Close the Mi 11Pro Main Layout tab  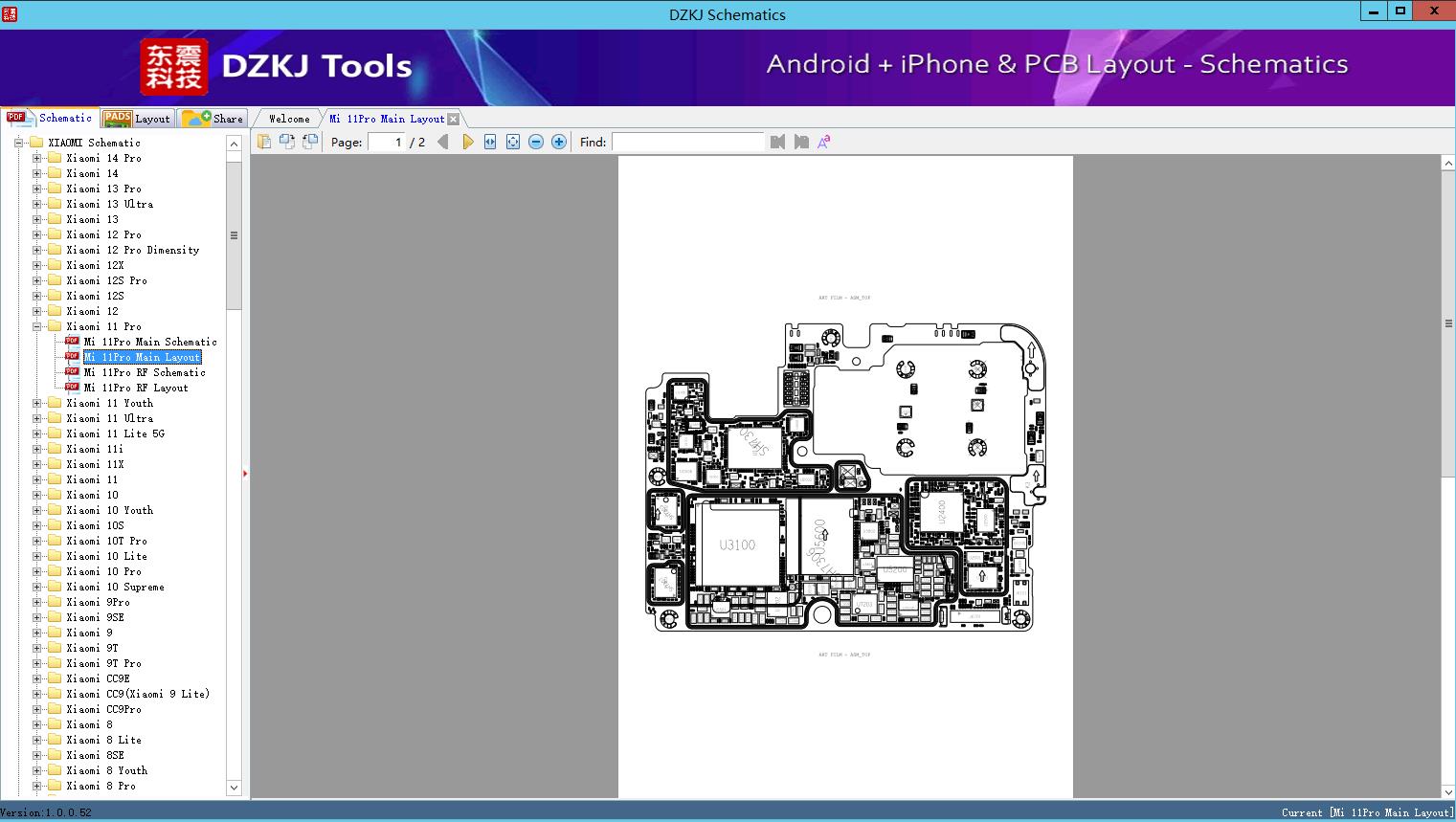tap(454, 119)
